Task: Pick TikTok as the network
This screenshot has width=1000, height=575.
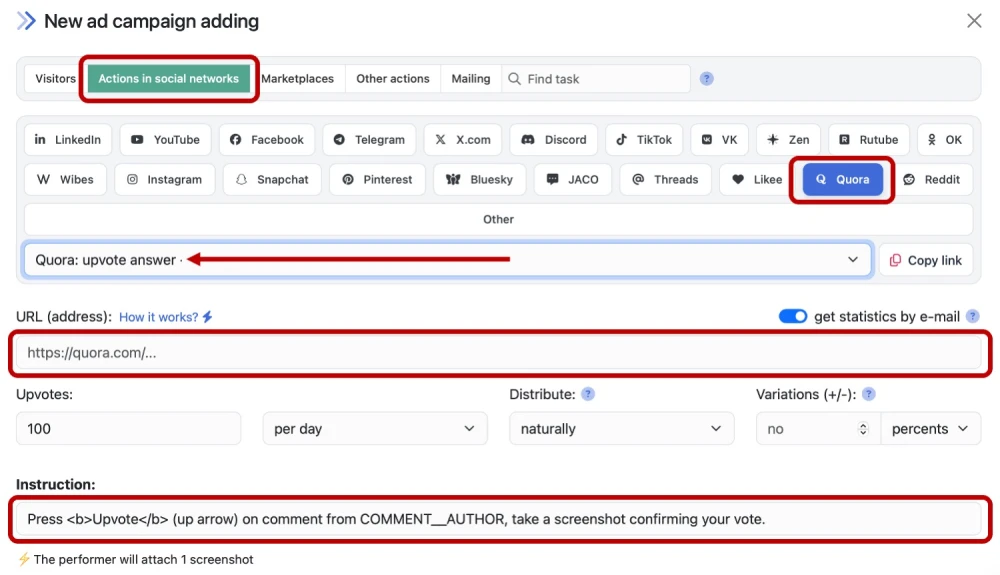Action: [x=644, y=140]
